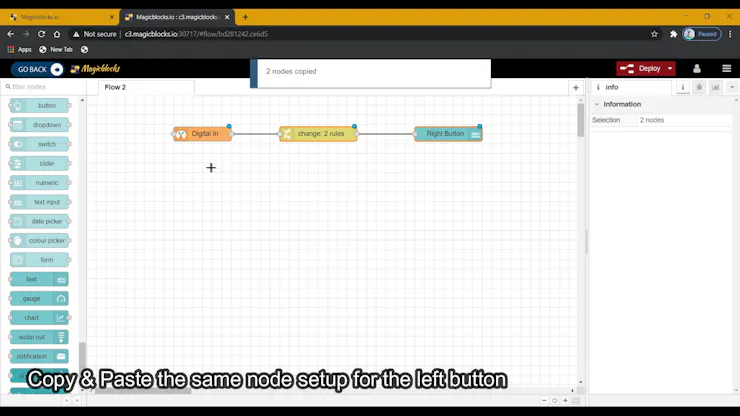Pick the form node from palette
Screen dimensions: 740x416
[x=40, y=260]
